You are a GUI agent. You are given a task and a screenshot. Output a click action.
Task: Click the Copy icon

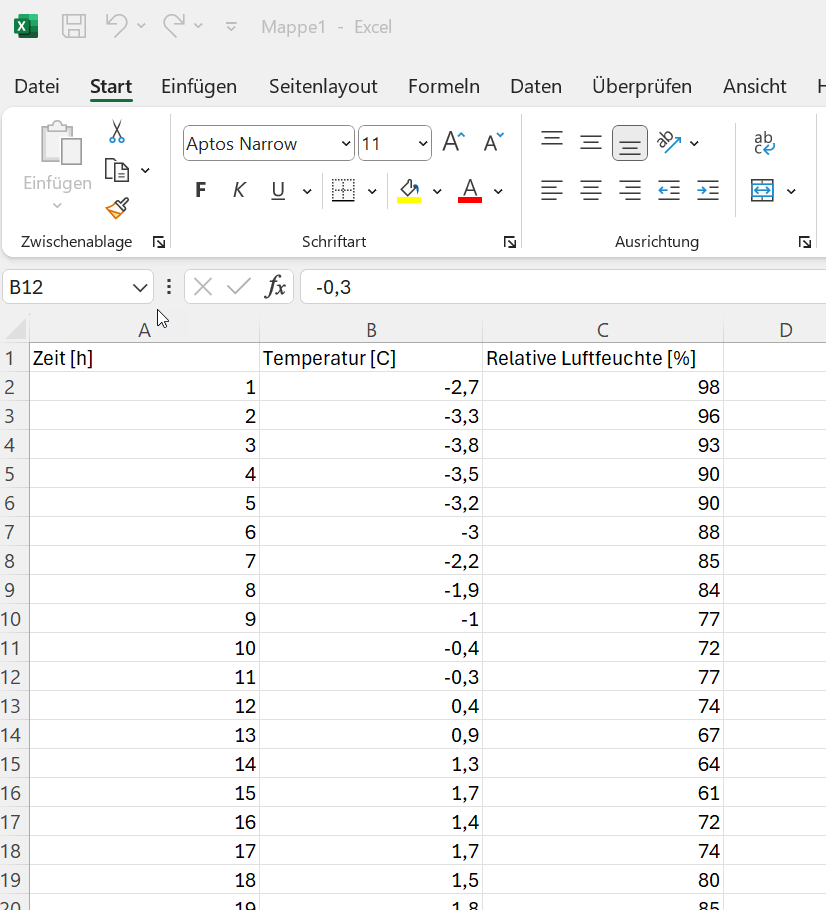pyautogui.click(x=117, y=170)
